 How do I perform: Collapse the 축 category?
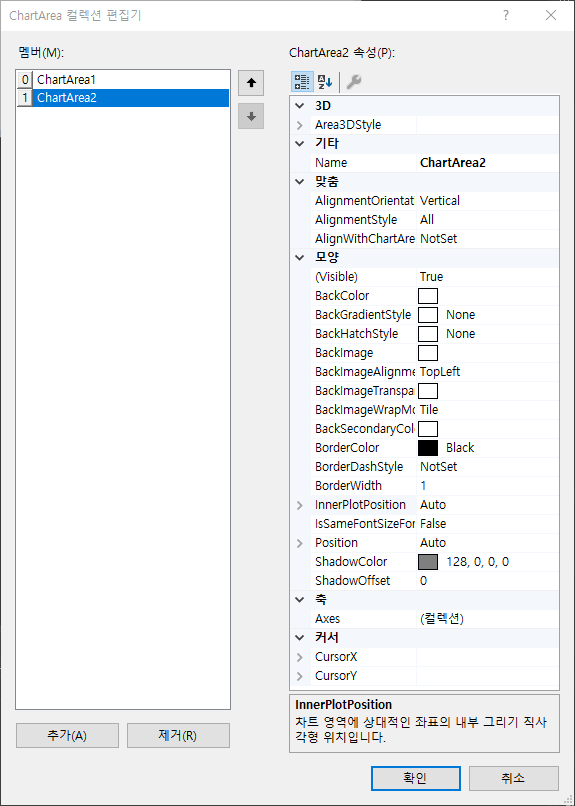tap(300, 600)
